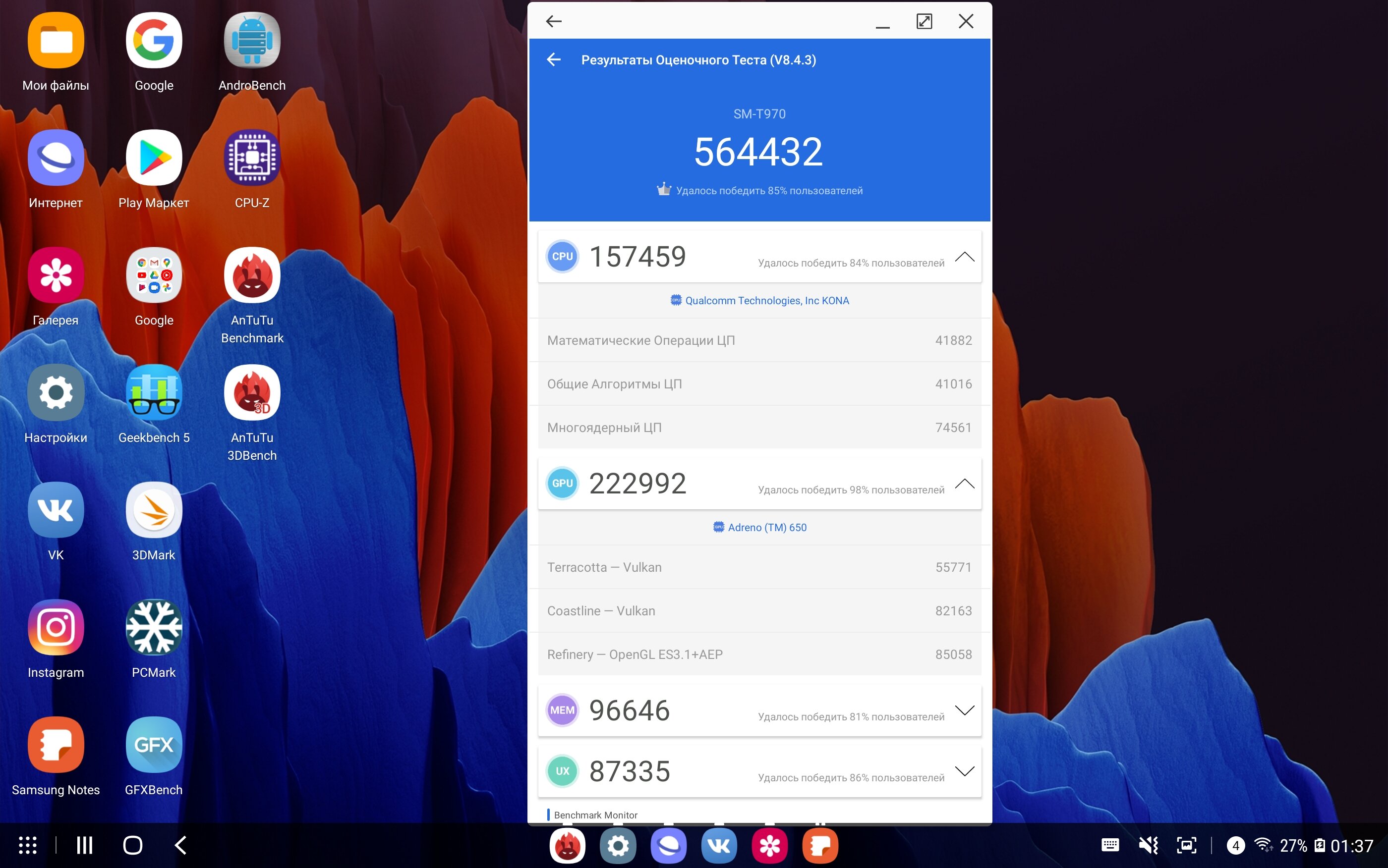The height and width of the screenshot is (868, 1388).
Task: Select the Coastline — Vulkan row
Action: click(x=759, y=611)
